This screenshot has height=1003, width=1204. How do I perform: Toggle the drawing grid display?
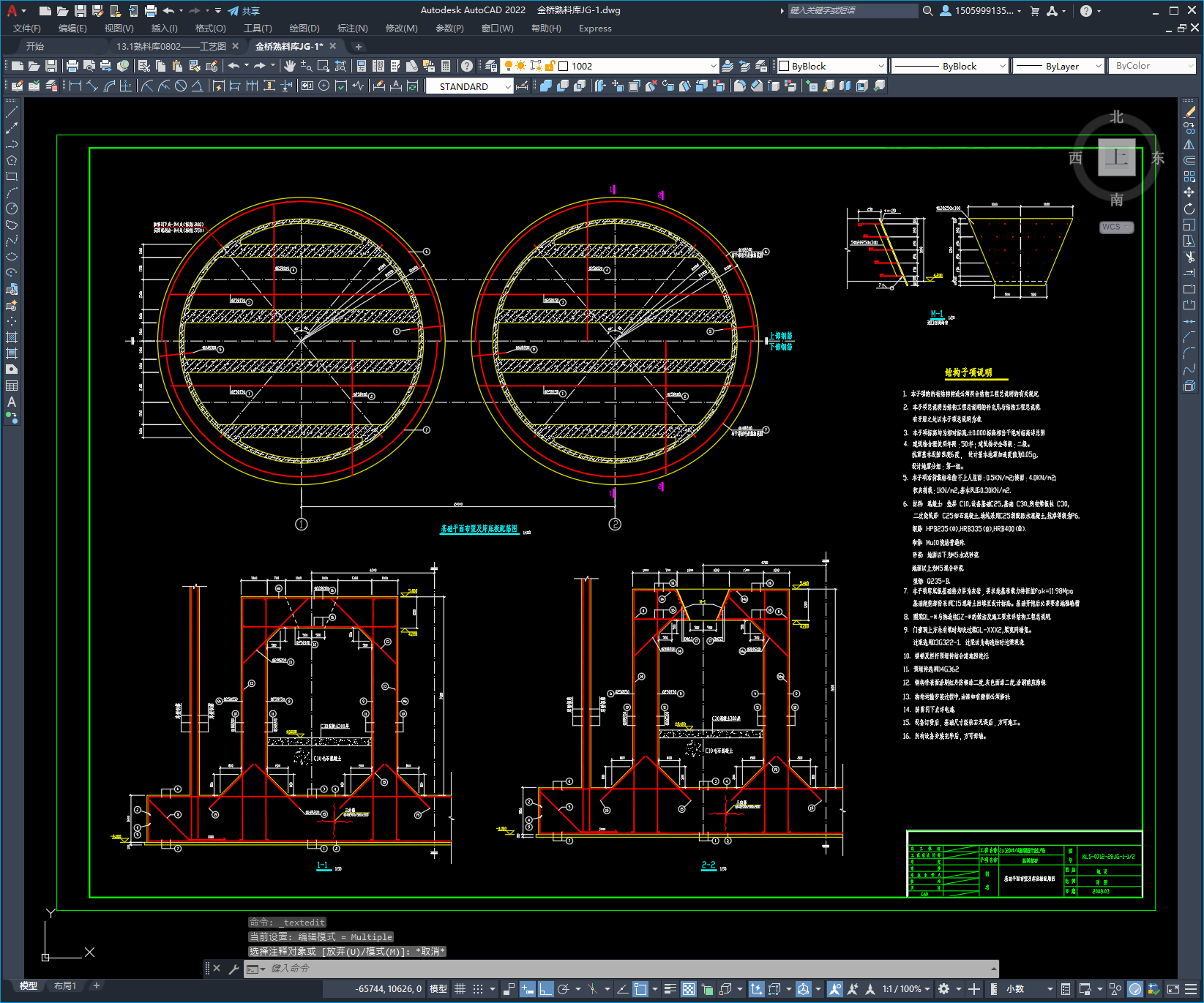(x=460, y=989)
